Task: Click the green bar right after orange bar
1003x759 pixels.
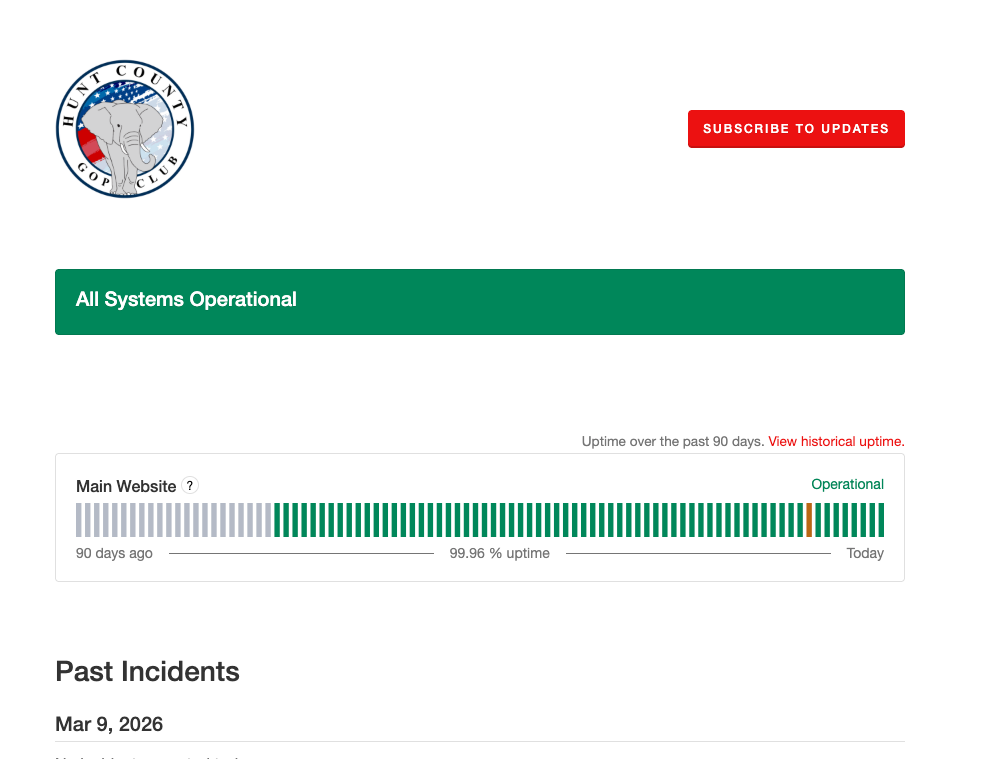Action: click(818, 520)
